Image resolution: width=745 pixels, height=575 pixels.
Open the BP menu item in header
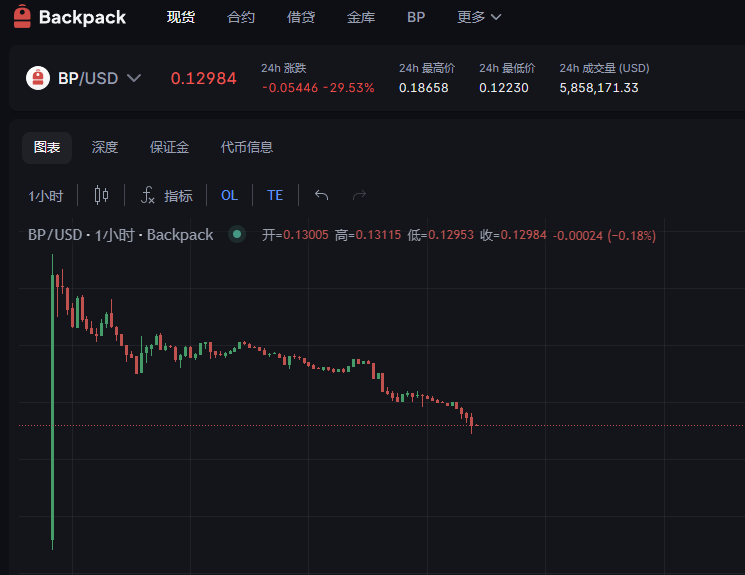pyautogui.click(x=416, y=17)
